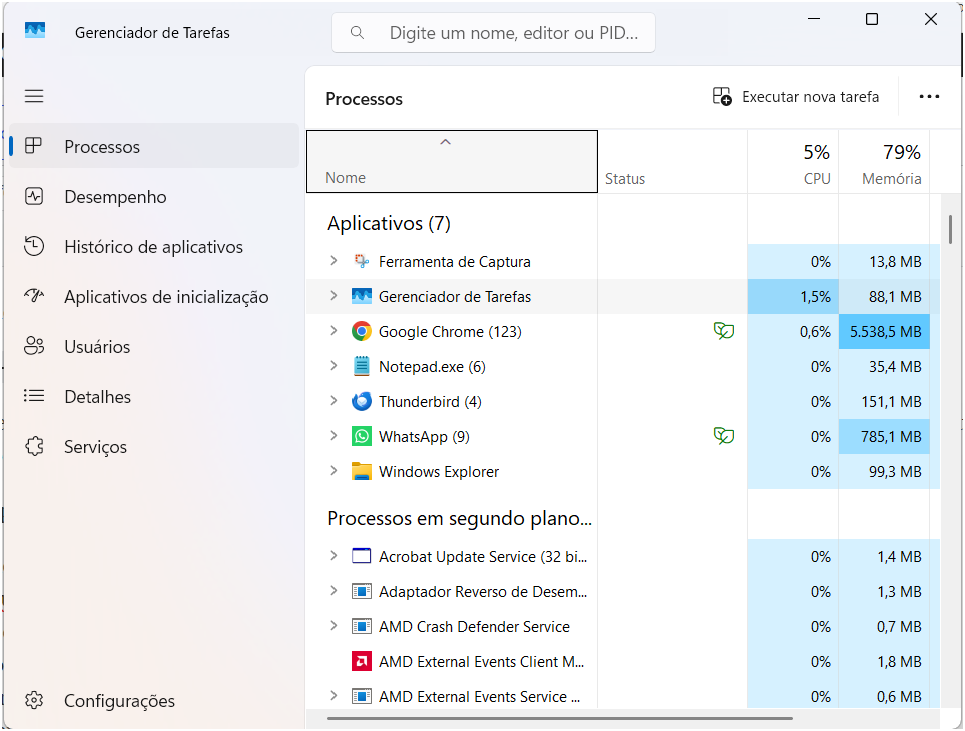This screenshot has height=731, width=965.
Task: Click the Notepad.exe icon
Action: point(362,366)
